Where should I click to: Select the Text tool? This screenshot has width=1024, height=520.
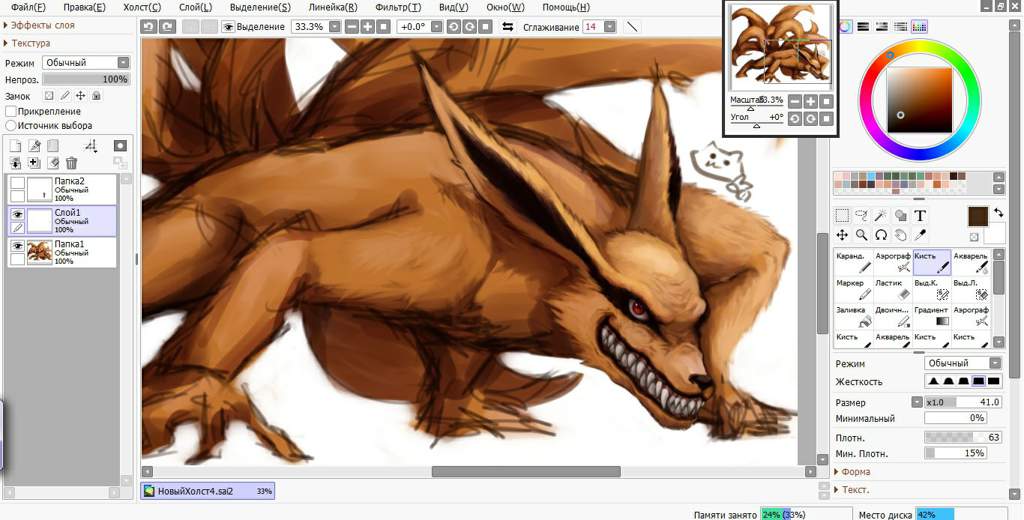pos(920,216)
